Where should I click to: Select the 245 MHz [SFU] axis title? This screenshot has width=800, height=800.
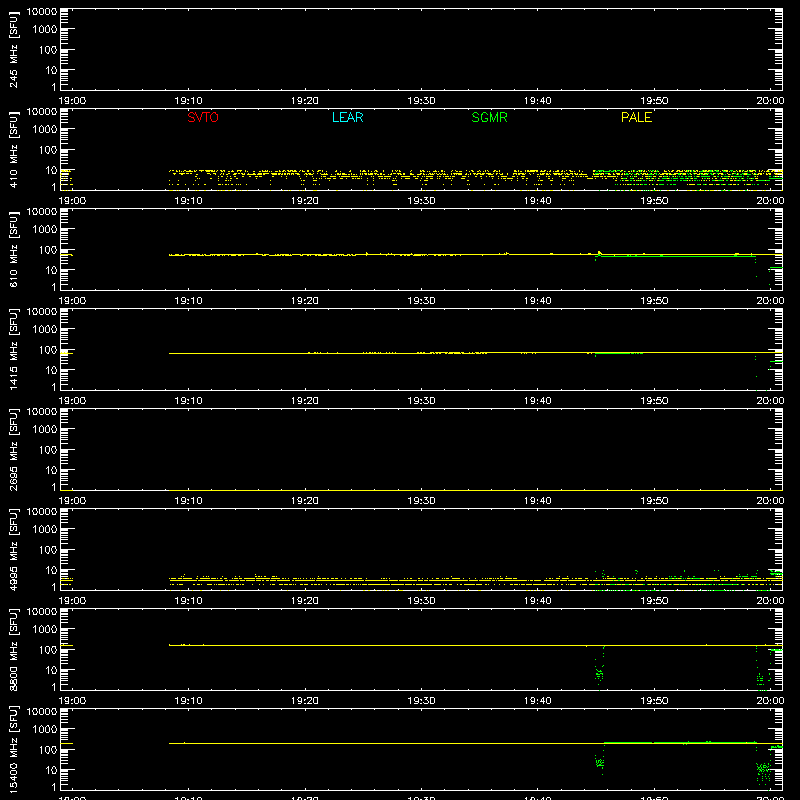click(x=14, y=50)
